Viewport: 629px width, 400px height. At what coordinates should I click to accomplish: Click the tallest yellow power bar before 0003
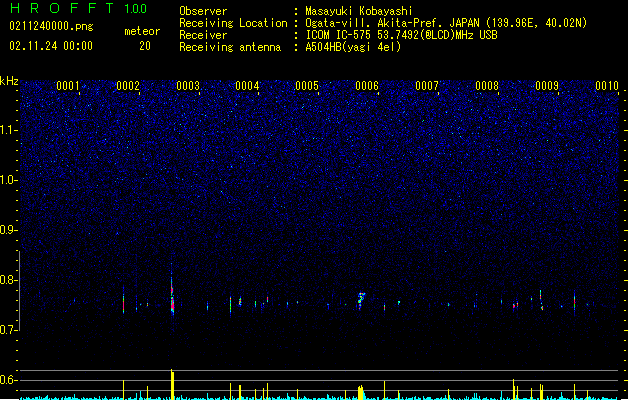[x=172, y=384]
